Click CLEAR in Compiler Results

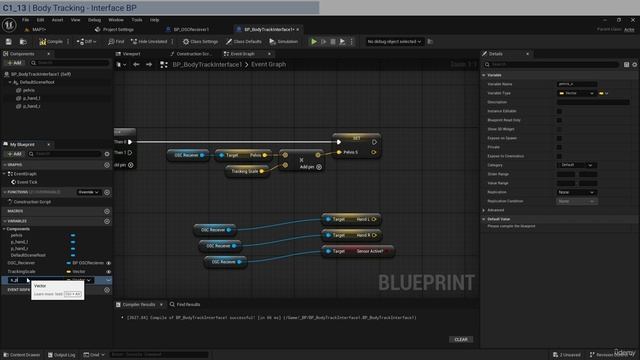(x=461, y=340)
